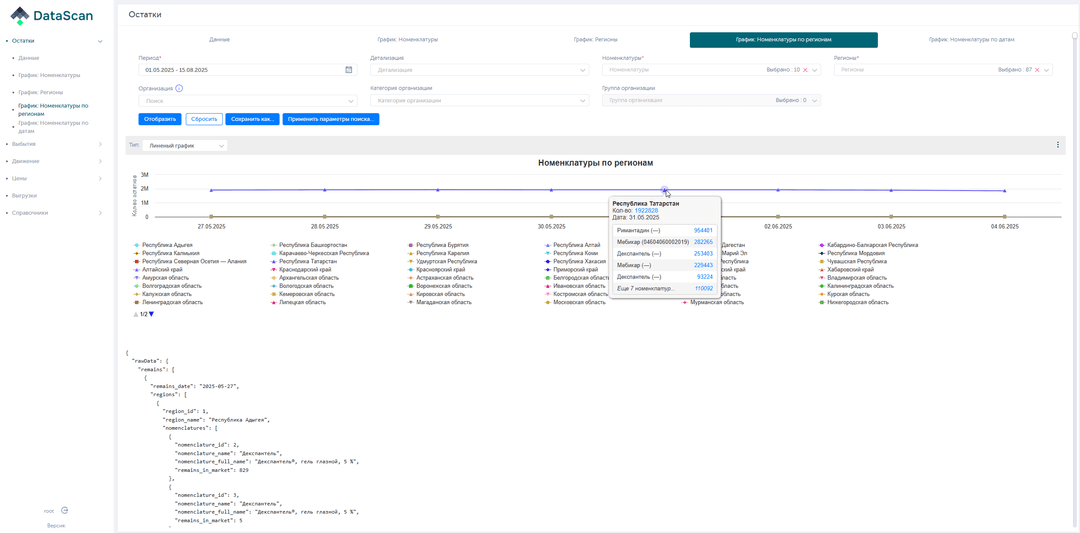Open Выгрузки in the sidebar
The height and width of the screenshot is (533, 1080).
point(24,196)
